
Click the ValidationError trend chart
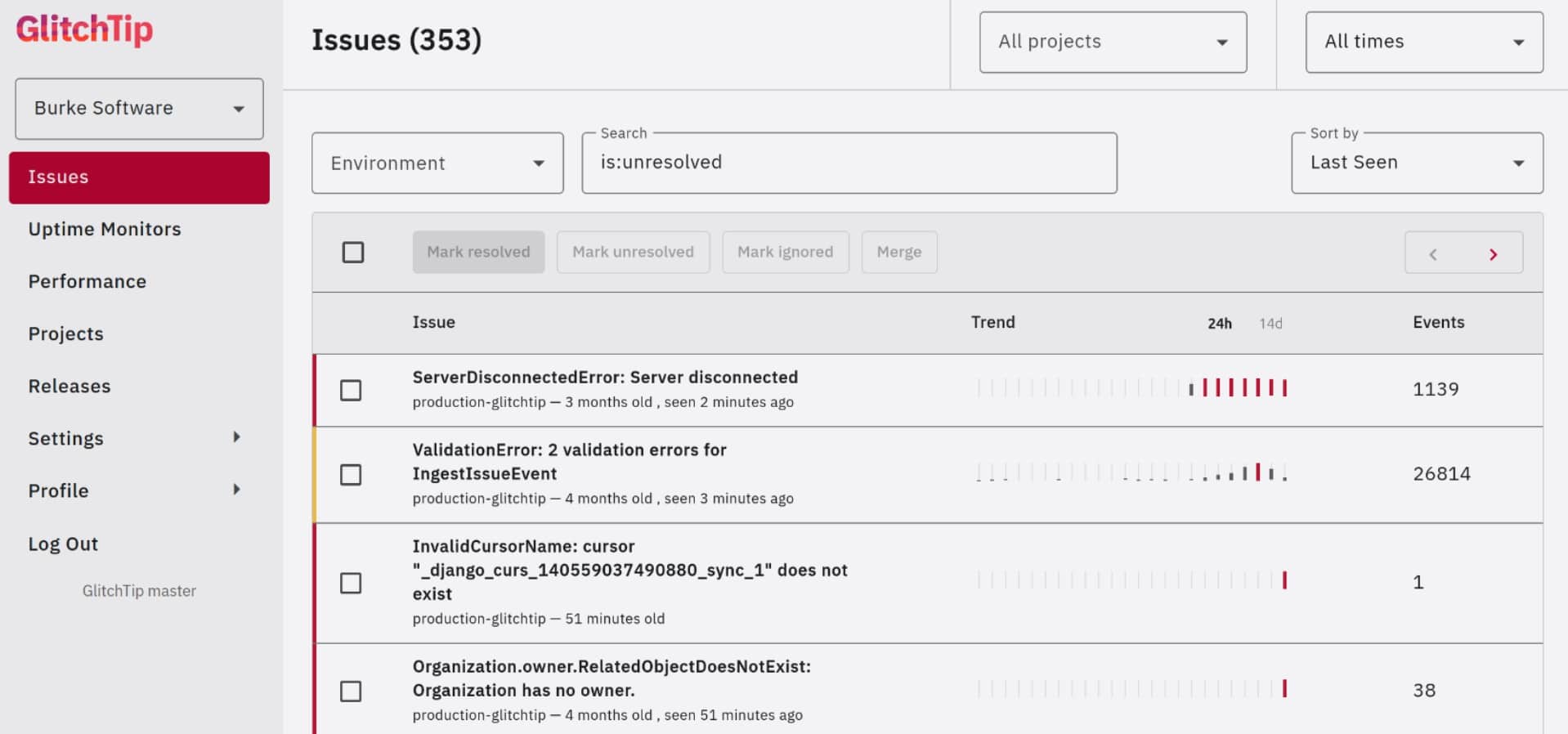pyautogui.click(x=1131, y=472)
